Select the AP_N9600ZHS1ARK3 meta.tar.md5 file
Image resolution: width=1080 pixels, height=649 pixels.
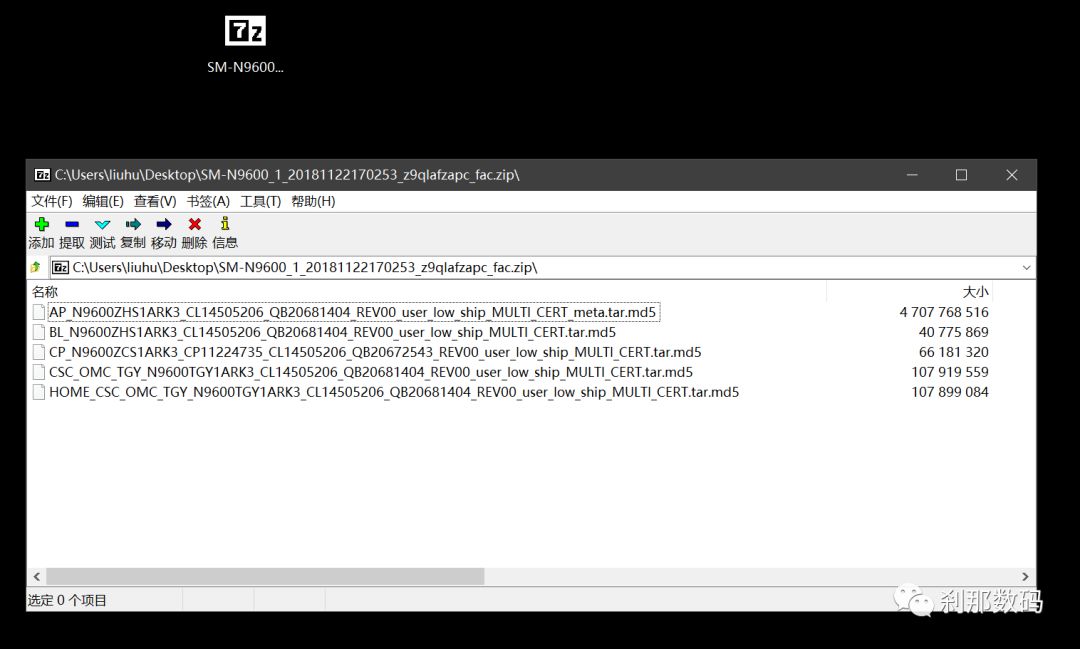(352, 313)
